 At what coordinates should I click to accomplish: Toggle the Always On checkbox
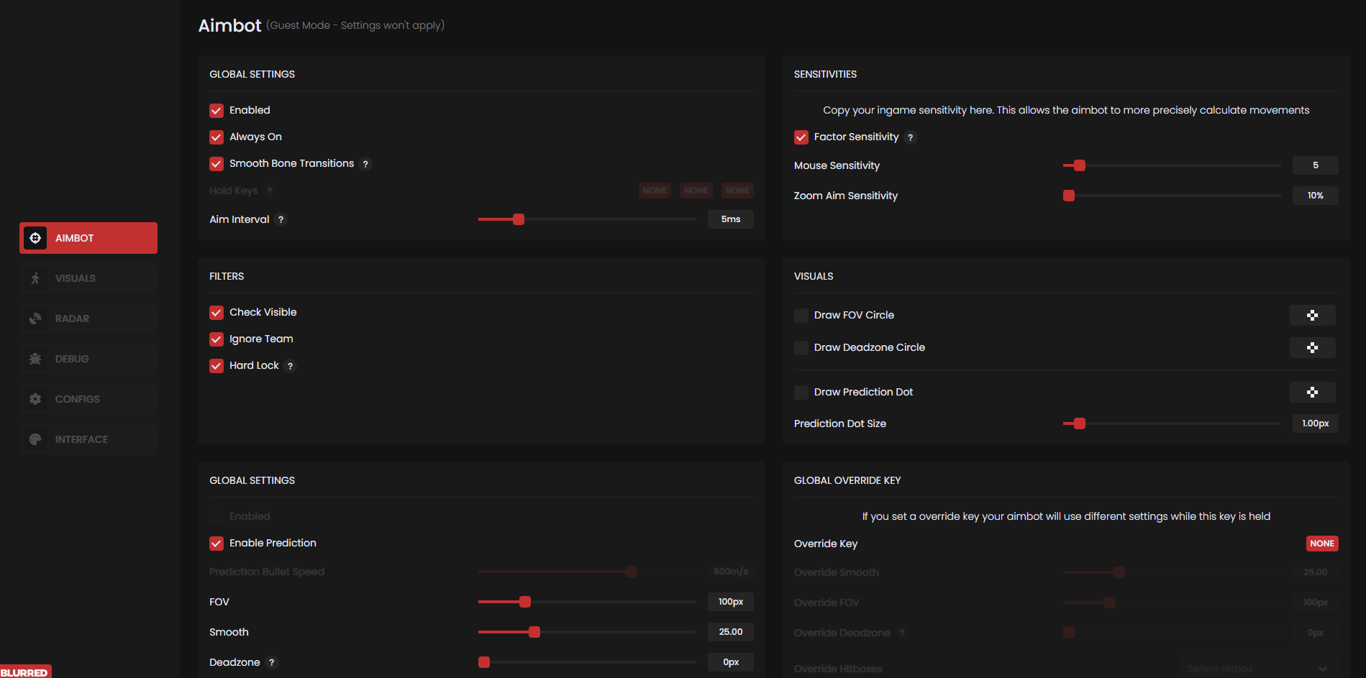216,137
